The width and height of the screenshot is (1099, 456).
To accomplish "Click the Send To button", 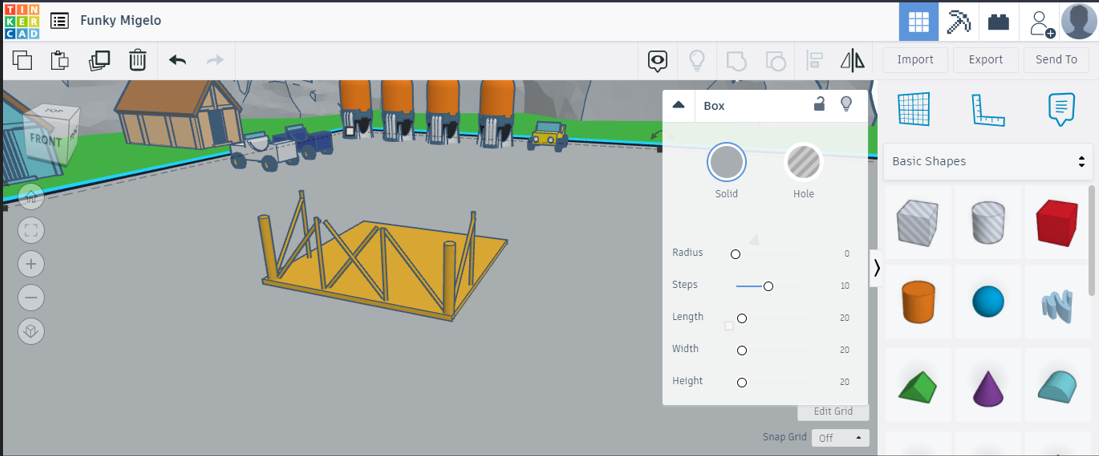I will [x=1056, y=60].
